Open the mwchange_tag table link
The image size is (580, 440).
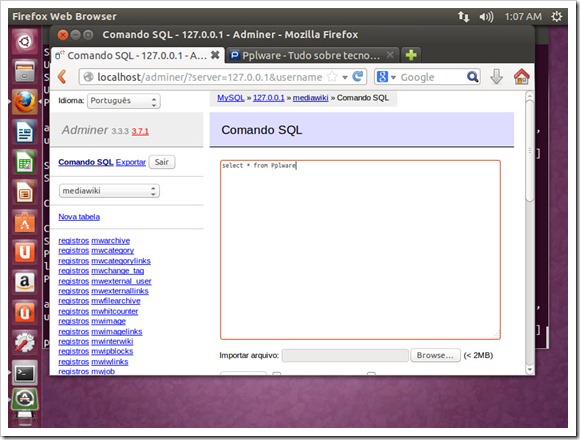pyautogui.click(x=118, y=271)
